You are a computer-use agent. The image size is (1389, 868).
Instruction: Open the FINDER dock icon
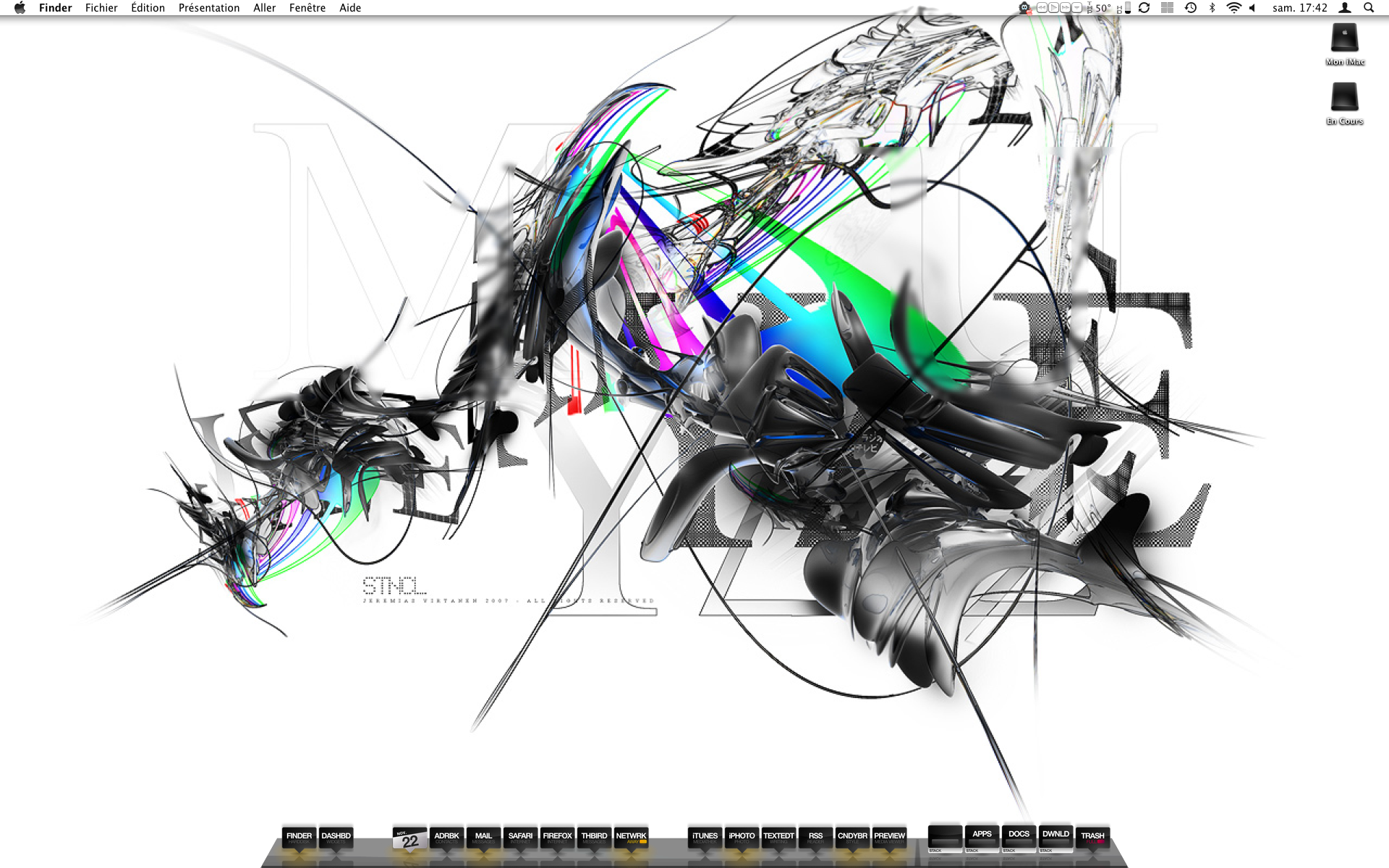[x=299, y=838]
